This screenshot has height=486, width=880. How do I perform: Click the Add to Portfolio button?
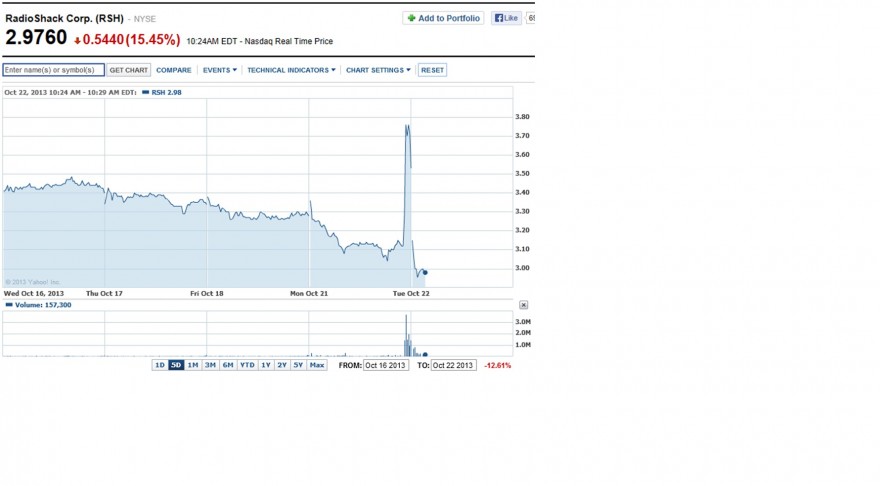(x=443, y=18)
